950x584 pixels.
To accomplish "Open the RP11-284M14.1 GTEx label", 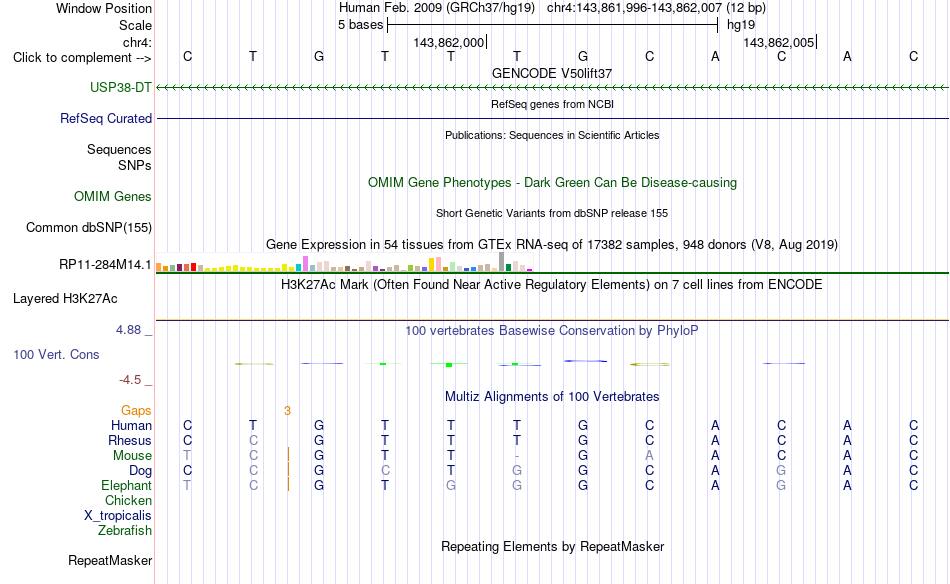I will pos(105,265).
